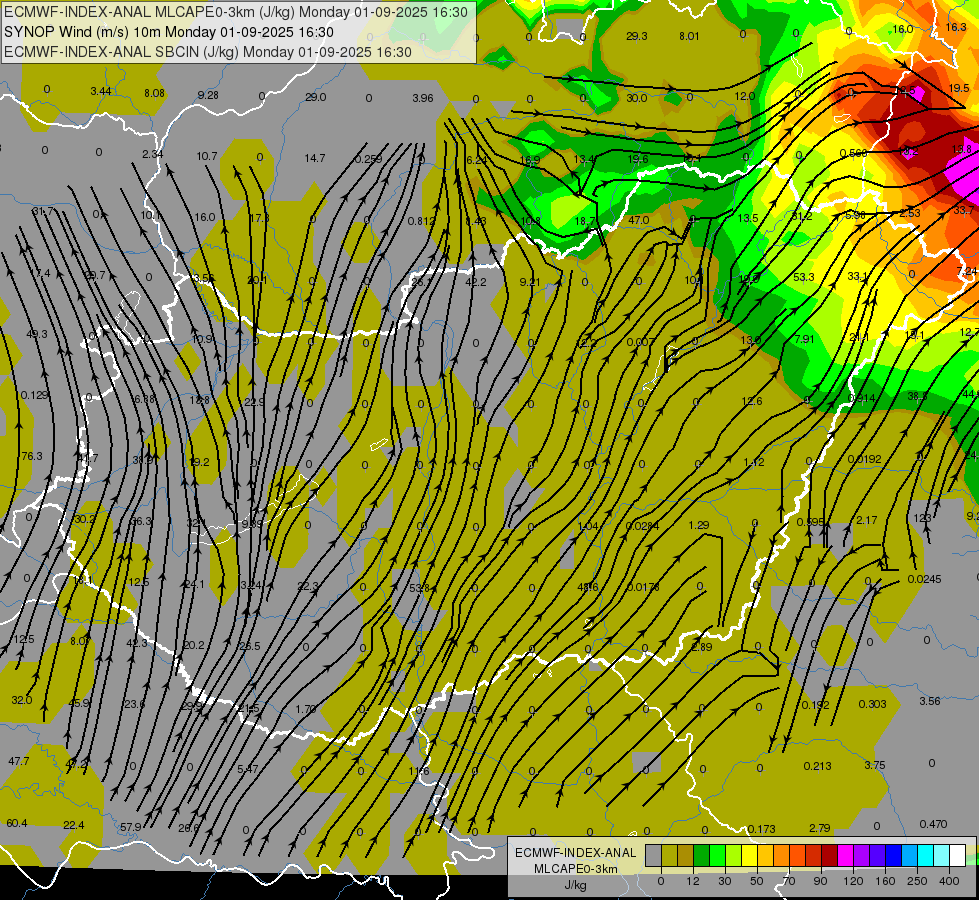
Task: Click the map value '9.28'
Action: (x=208, y=95)
